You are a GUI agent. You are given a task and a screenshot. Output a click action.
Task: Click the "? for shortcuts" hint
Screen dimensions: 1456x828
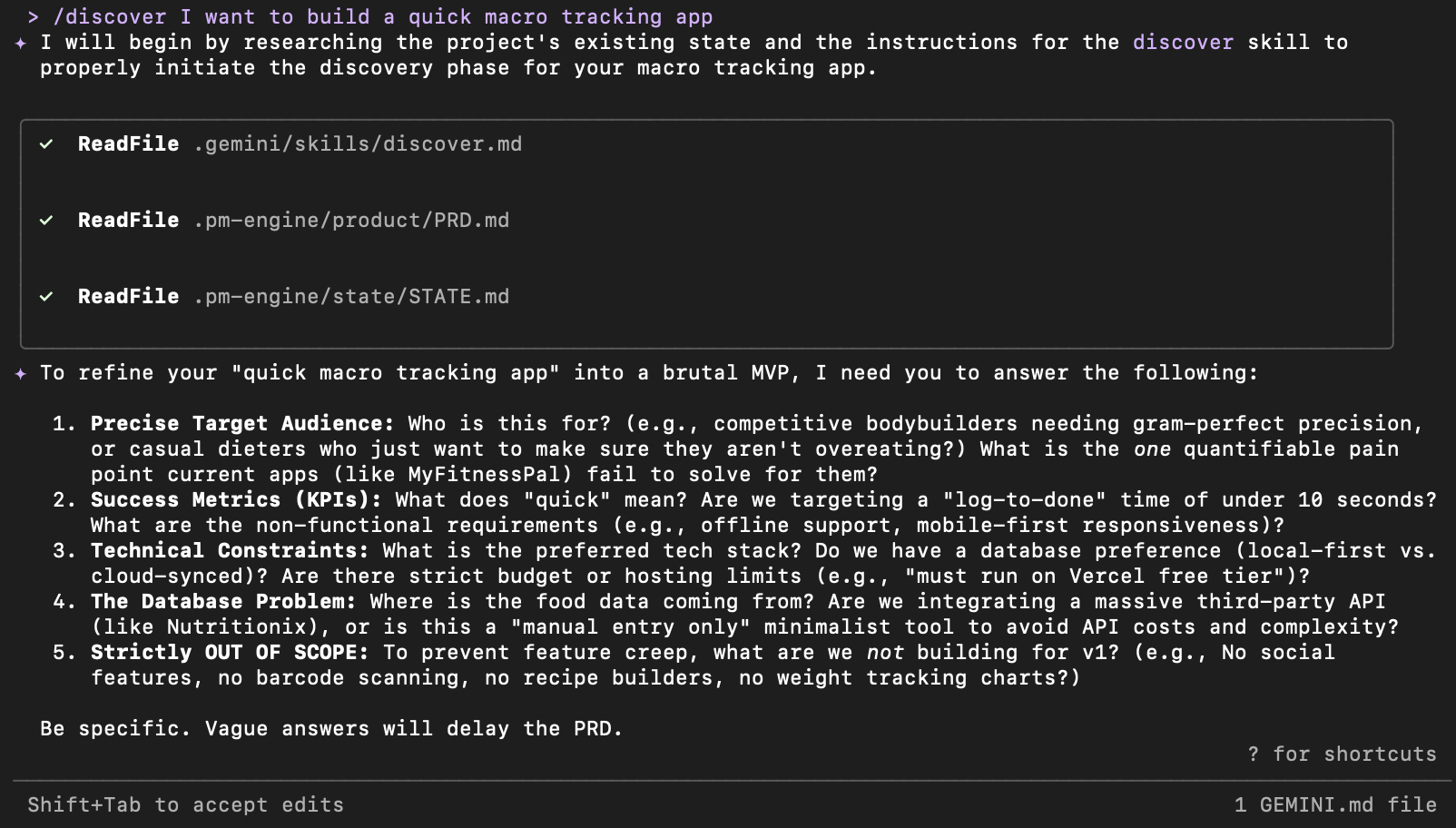[x=1342, y=754]
